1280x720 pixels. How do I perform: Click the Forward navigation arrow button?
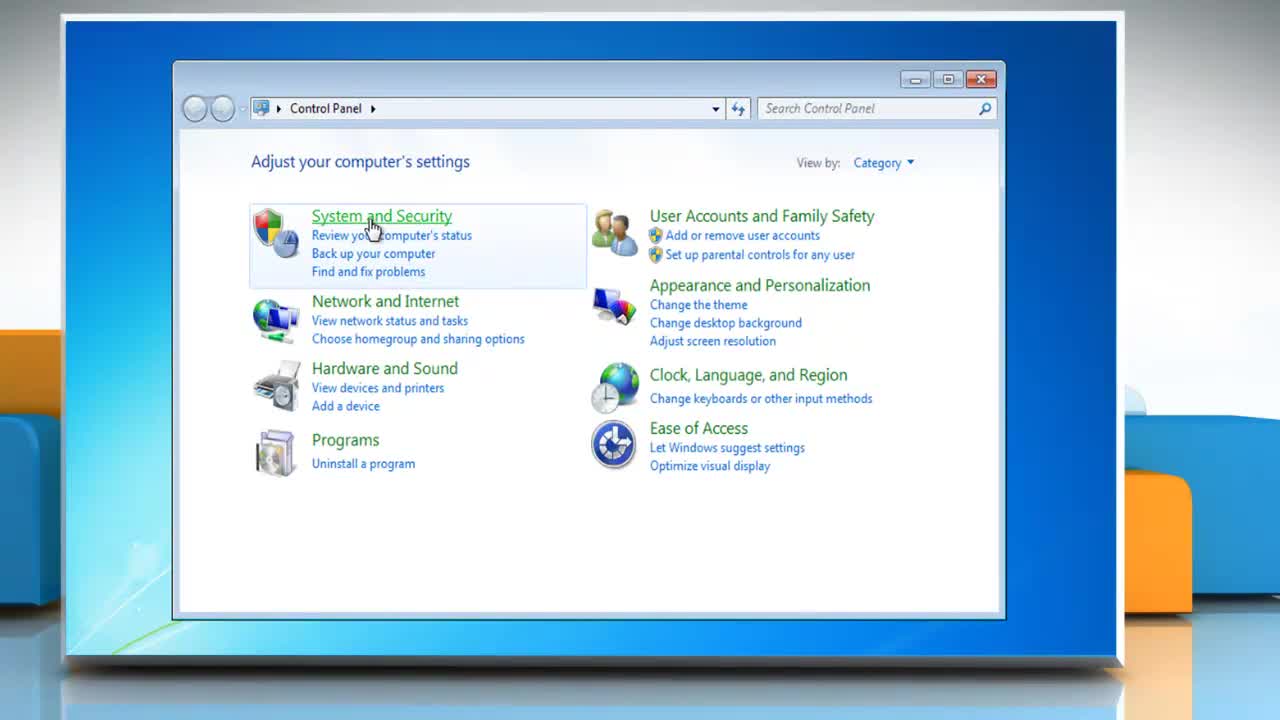pos(222,108)
